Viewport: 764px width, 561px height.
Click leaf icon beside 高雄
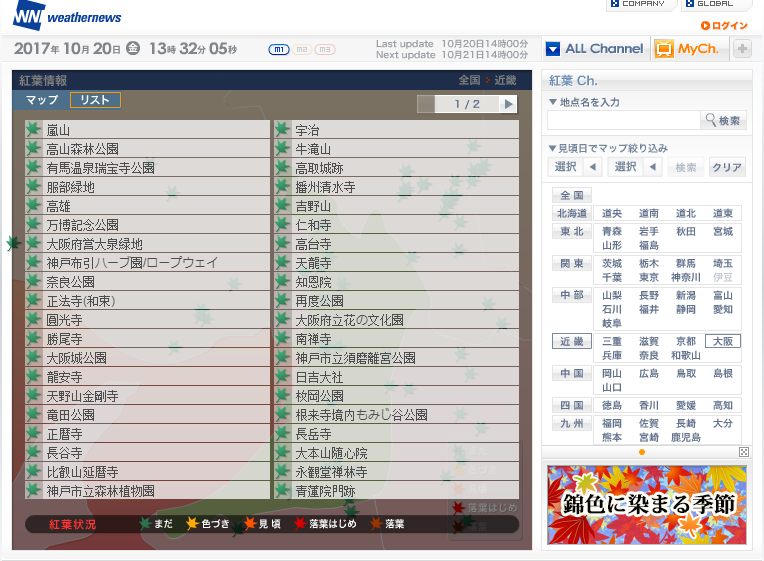click(33, 205)
